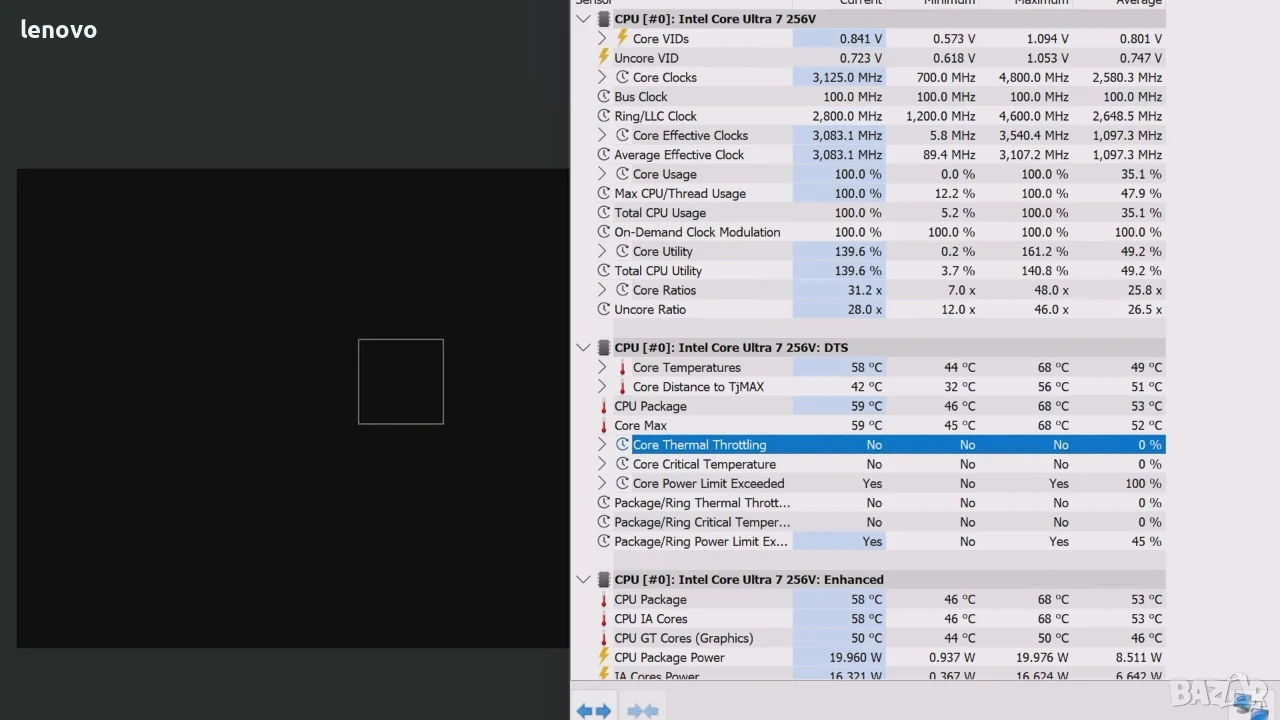
Task: Expand the Core Distance to TjMAX row
Action: [x=602, y=387]
